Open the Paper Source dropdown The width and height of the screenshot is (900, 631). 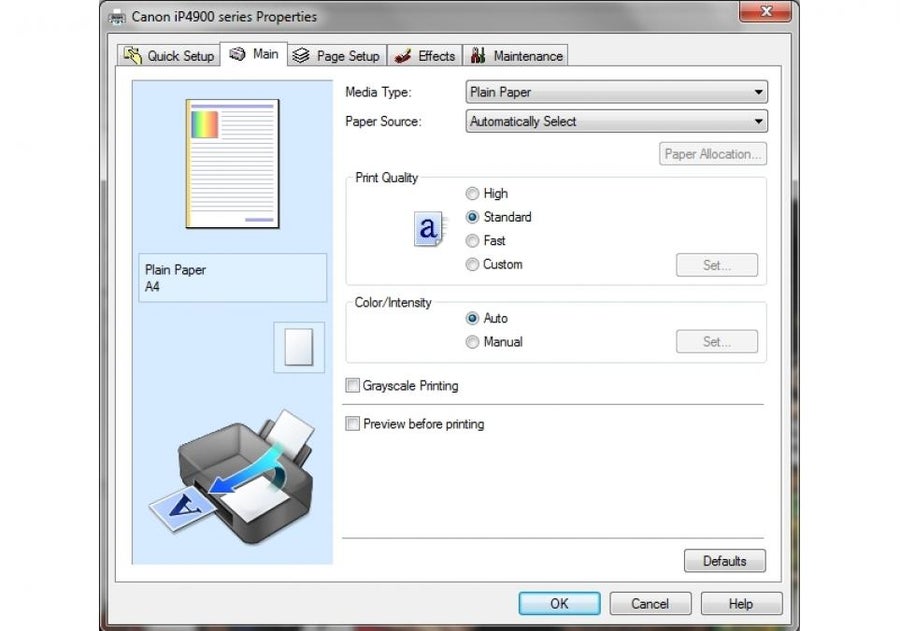[x=616, y=121]
